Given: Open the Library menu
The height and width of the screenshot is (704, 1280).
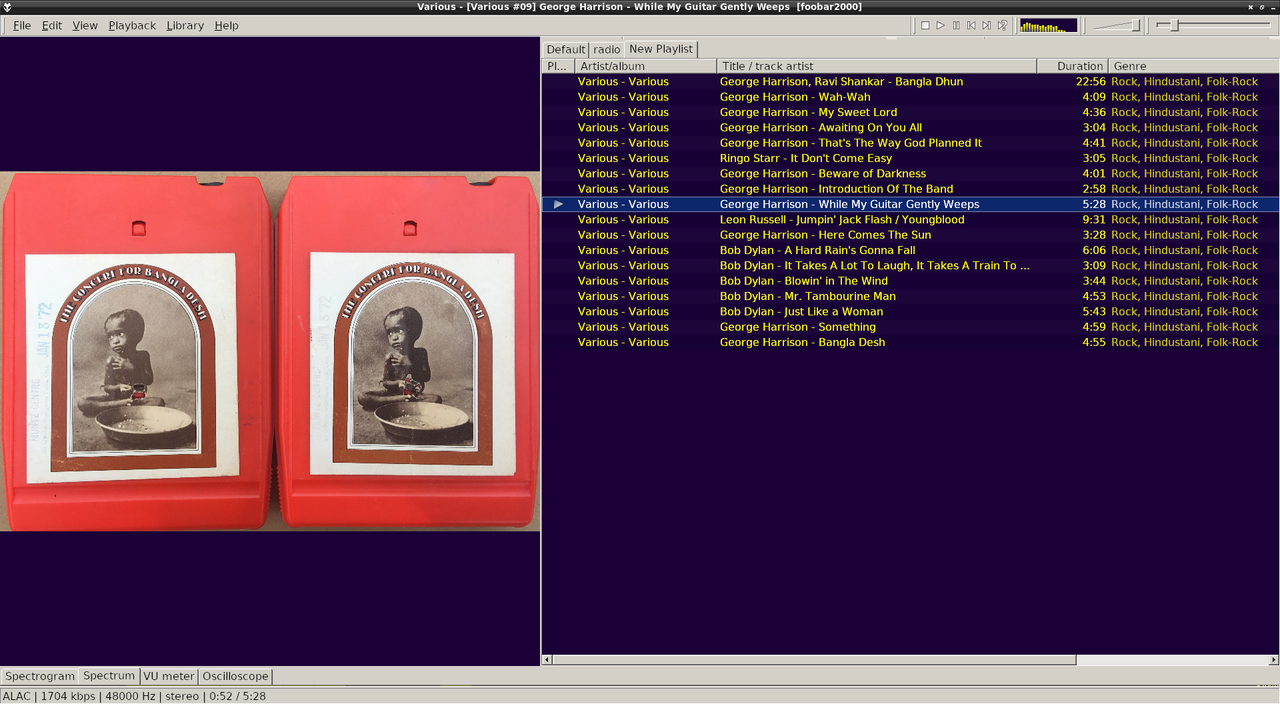Looking at the screenshot, I should click(185, 25).
